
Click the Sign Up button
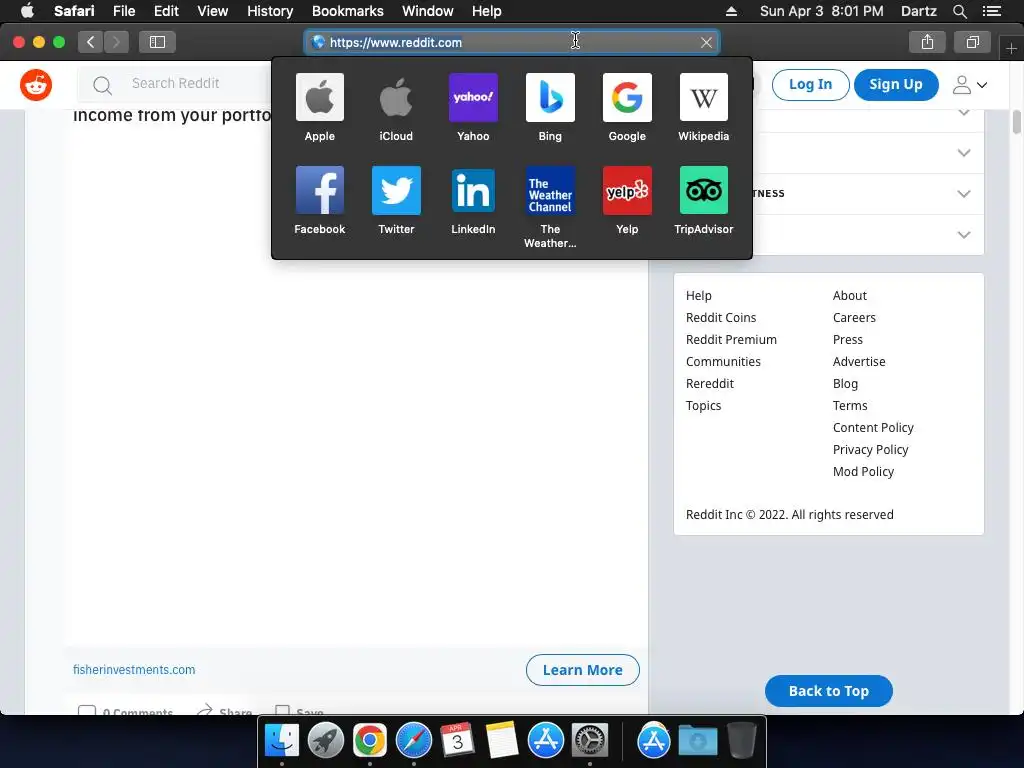(x=896, y=85)
